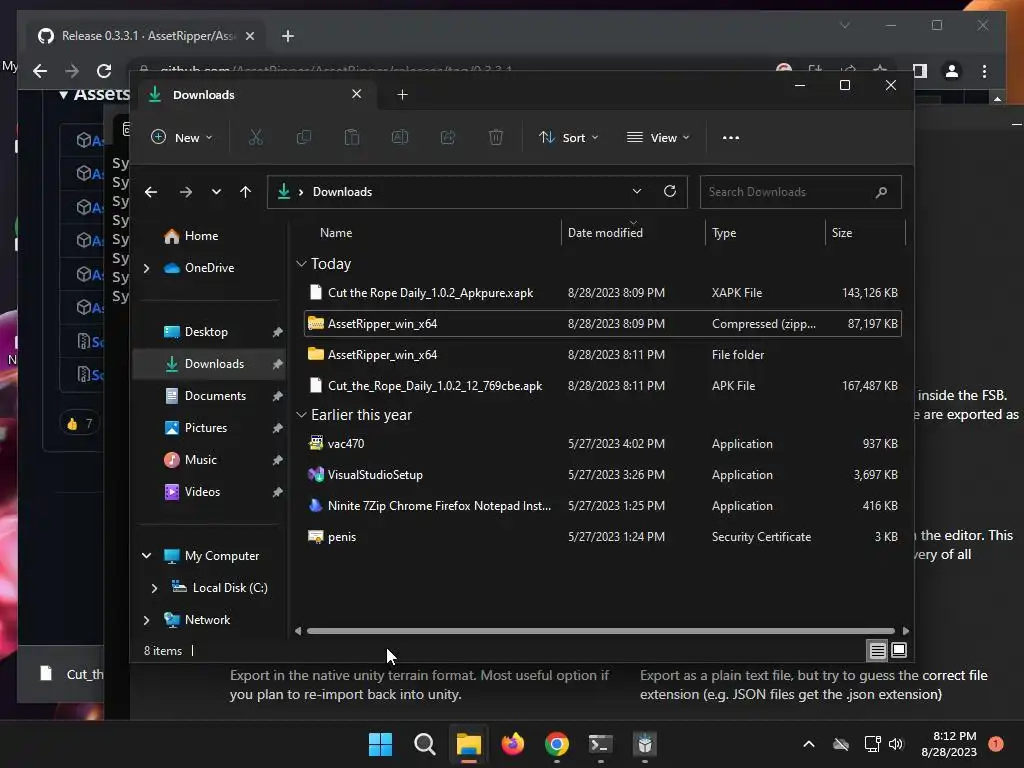Open recent locations chevron dropdown

216,192
